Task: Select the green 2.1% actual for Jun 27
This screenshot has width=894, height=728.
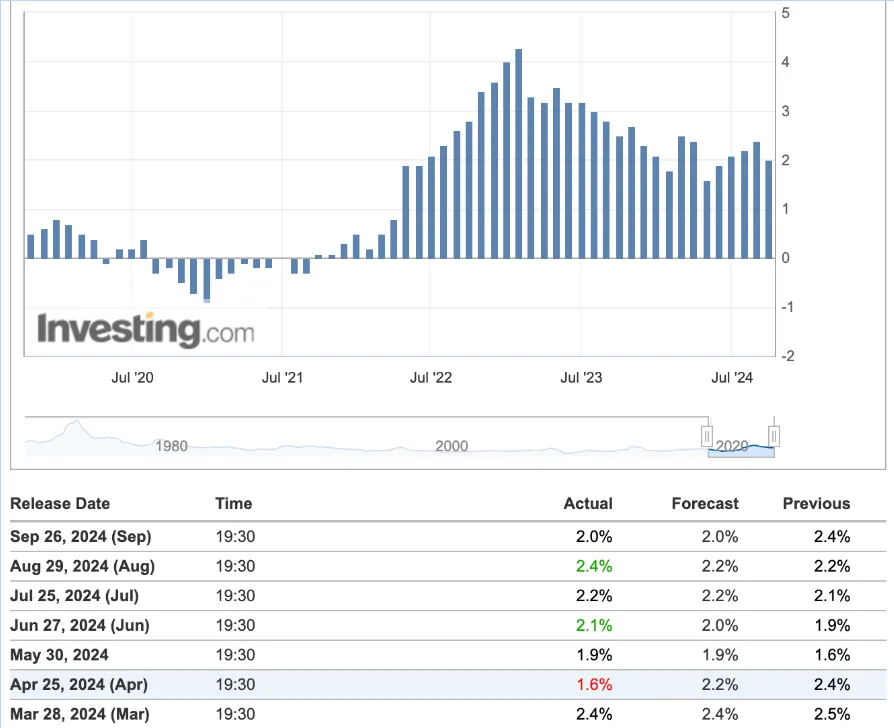Action: pyautogui.click(x=594, y=625)
